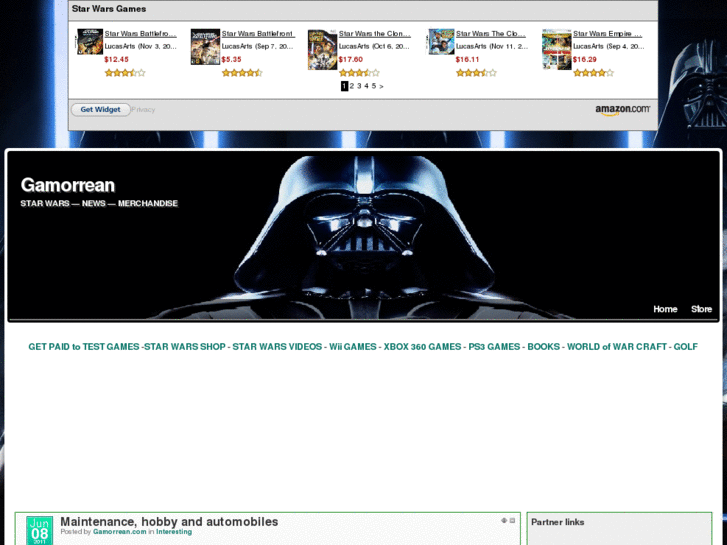Screen dimensions: 727x545
Task: Open the Home menu item
Action: [665, 309]
